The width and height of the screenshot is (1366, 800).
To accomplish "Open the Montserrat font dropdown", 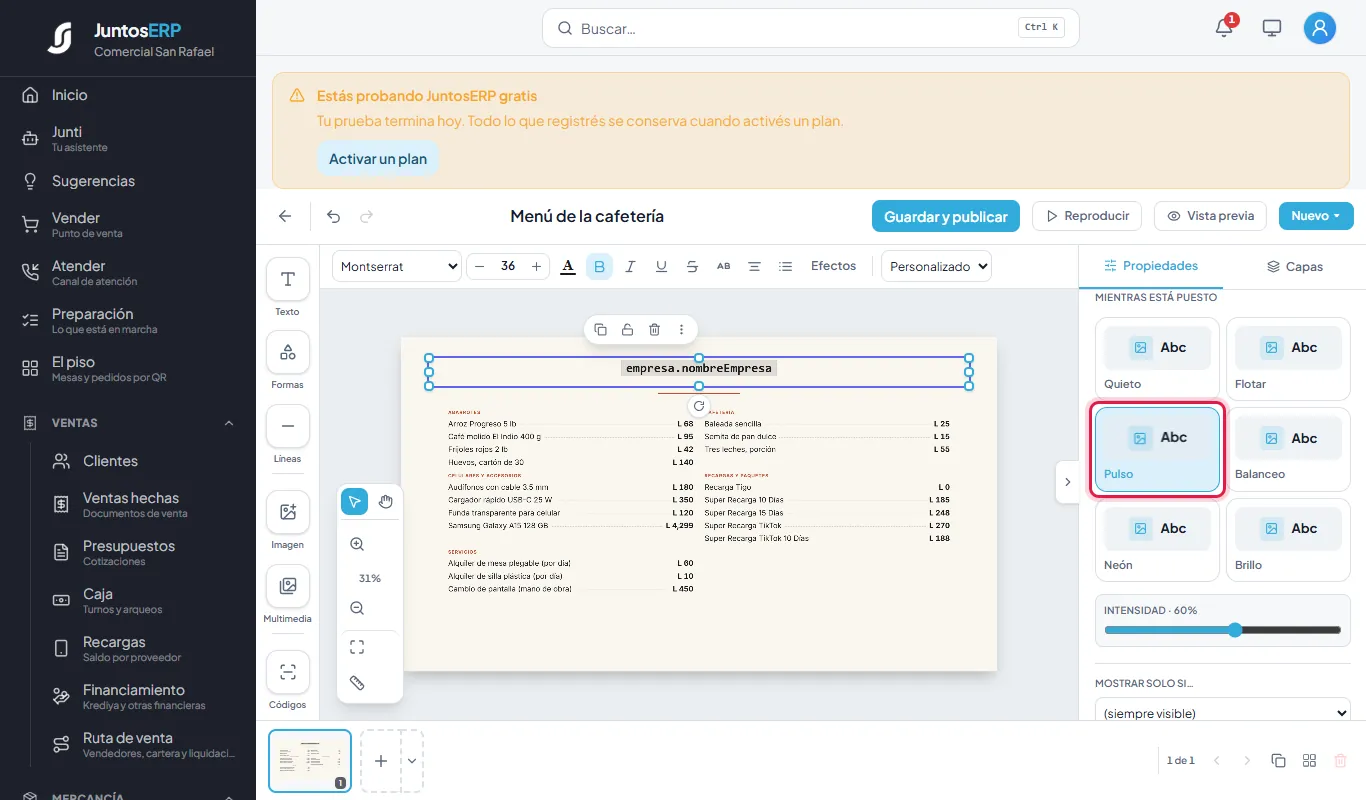I will click(x=397, y=266).
